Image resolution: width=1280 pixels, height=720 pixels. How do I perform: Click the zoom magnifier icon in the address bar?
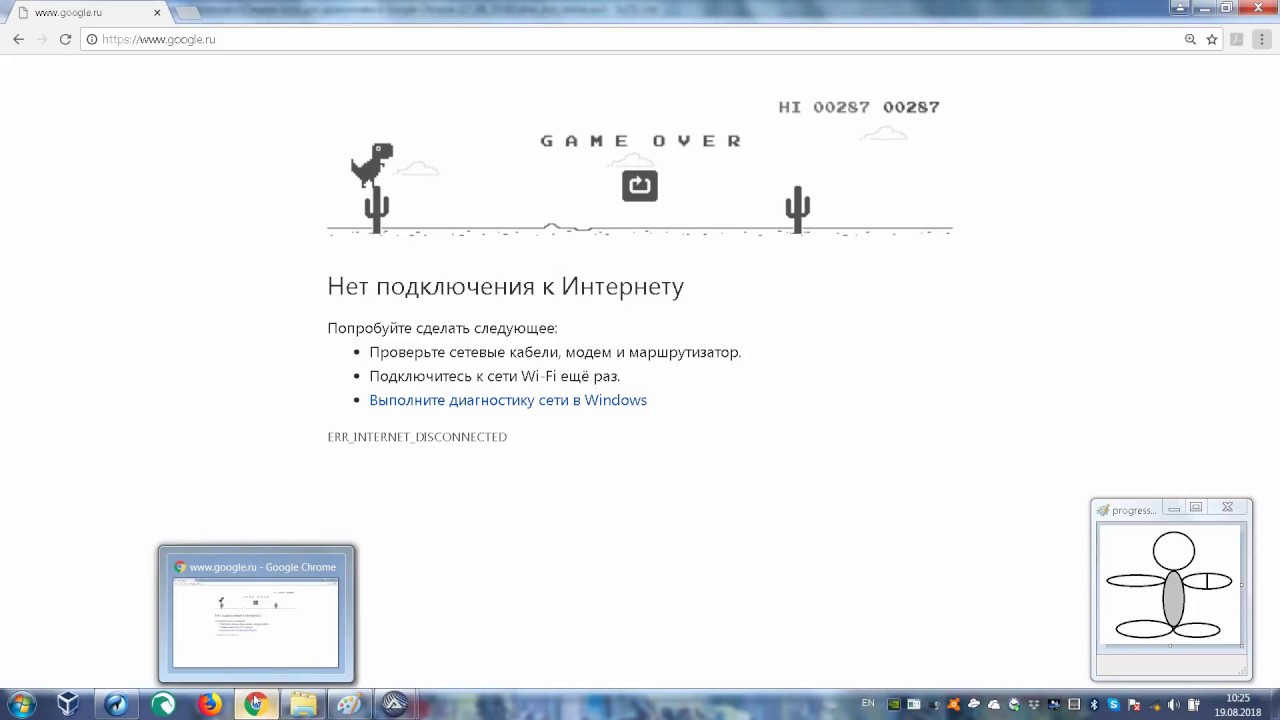coord(1190,39)
